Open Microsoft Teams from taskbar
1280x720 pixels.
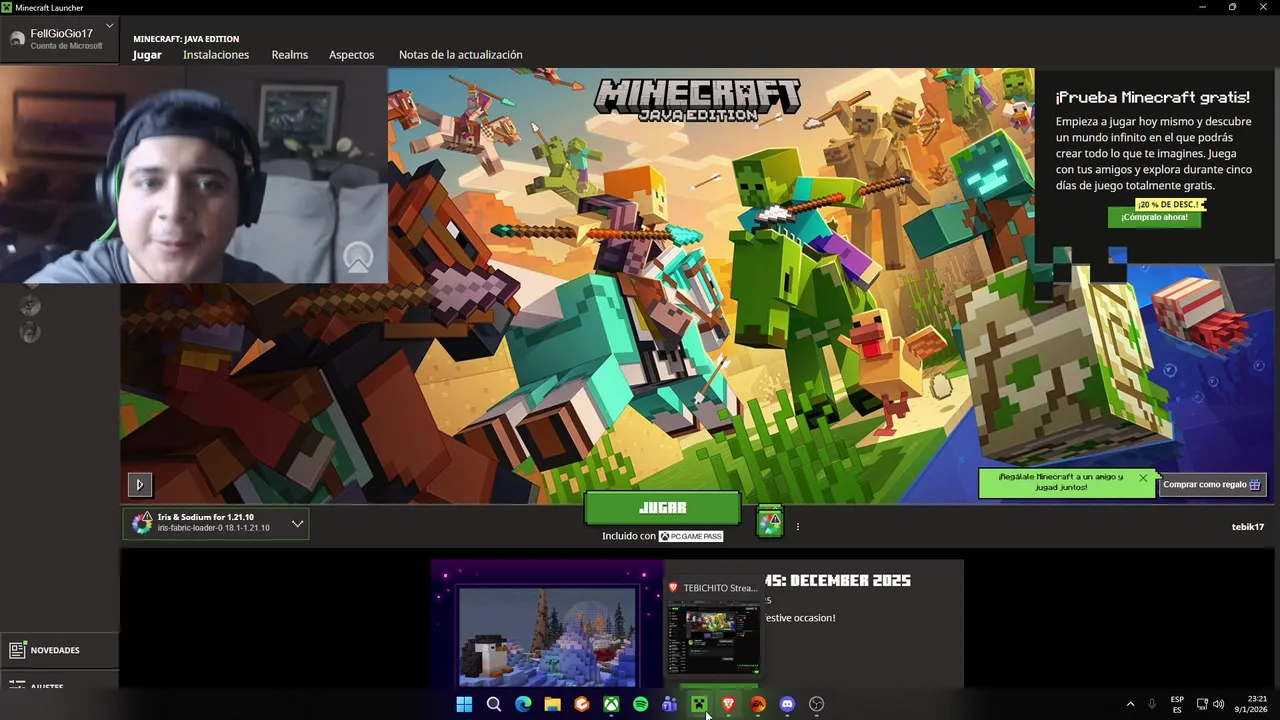(x=669, y=704)
